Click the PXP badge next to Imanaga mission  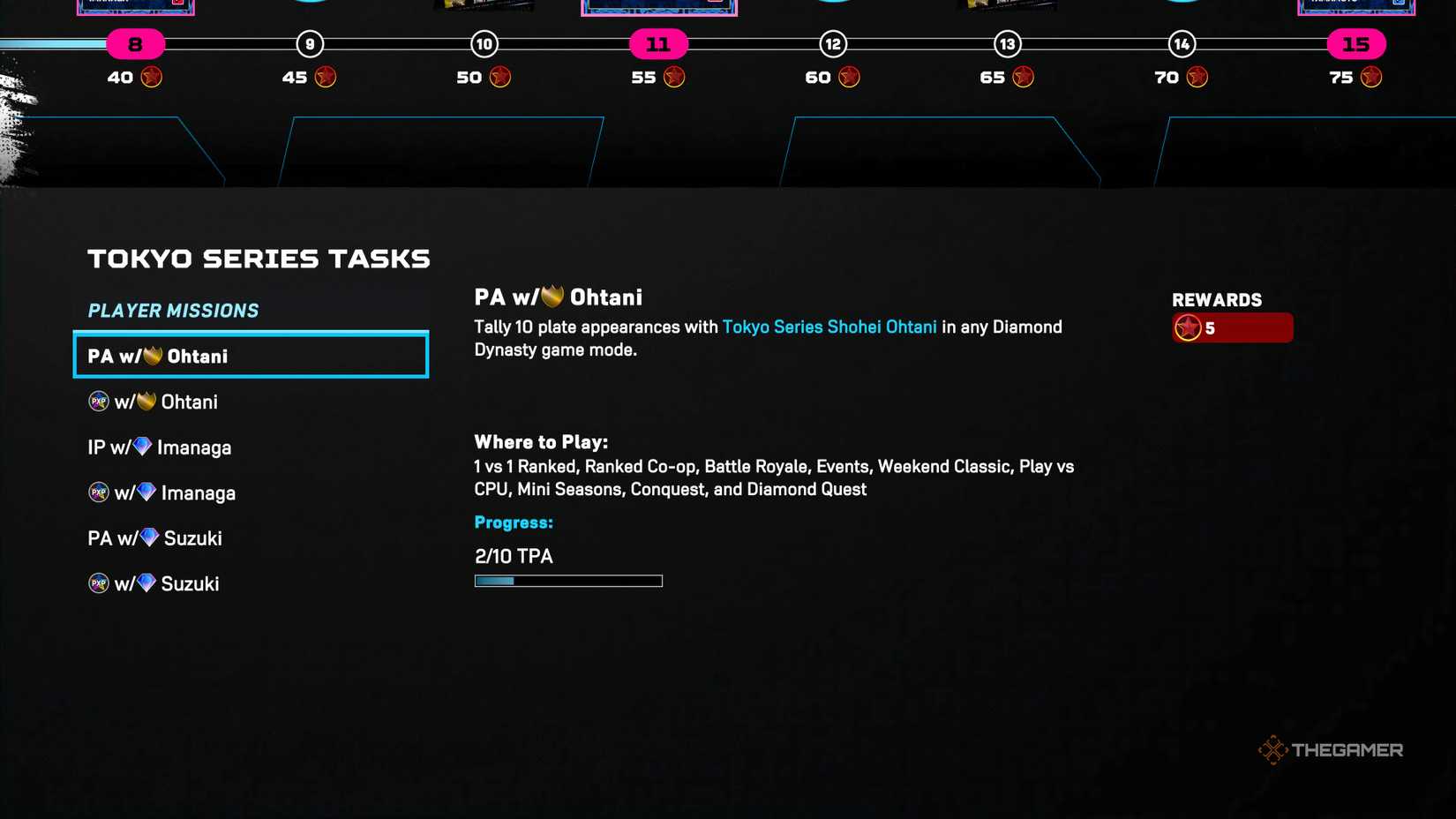(x=98, y=492)
